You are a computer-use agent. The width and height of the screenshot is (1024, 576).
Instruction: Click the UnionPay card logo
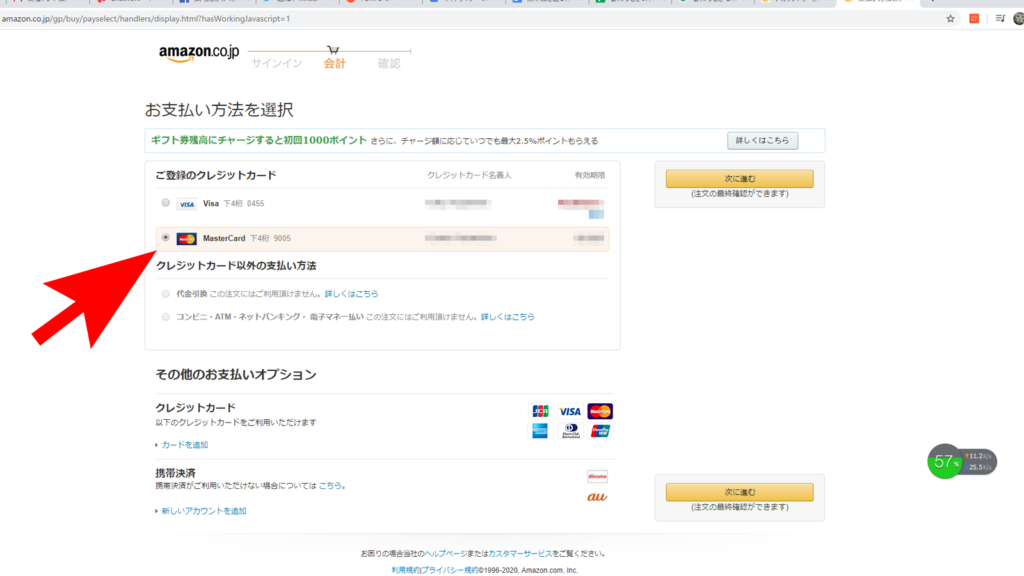[x=600, y=431]
